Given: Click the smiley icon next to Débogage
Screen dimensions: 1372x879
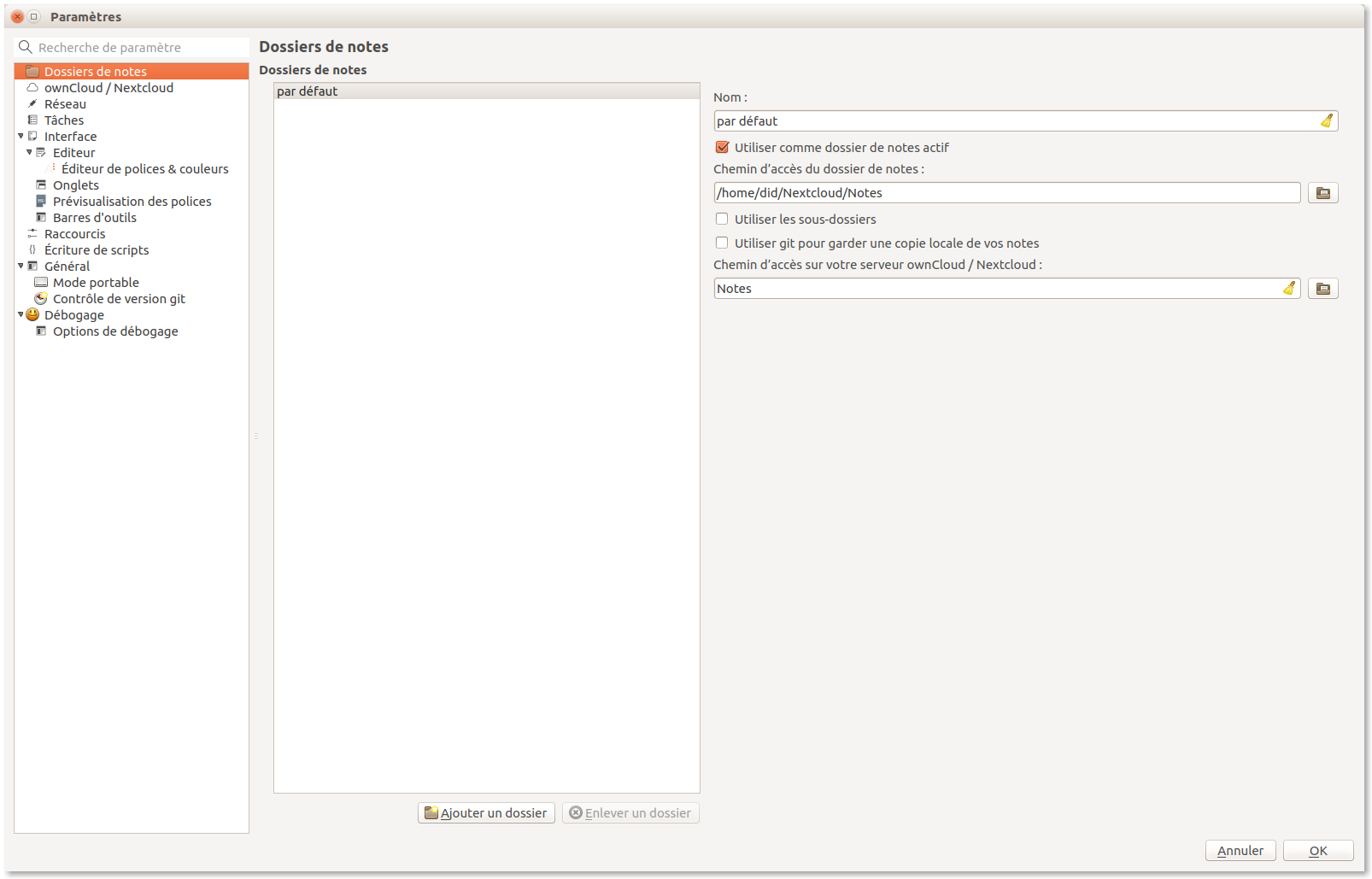Looking at the screenshot, I should [32, 315].
